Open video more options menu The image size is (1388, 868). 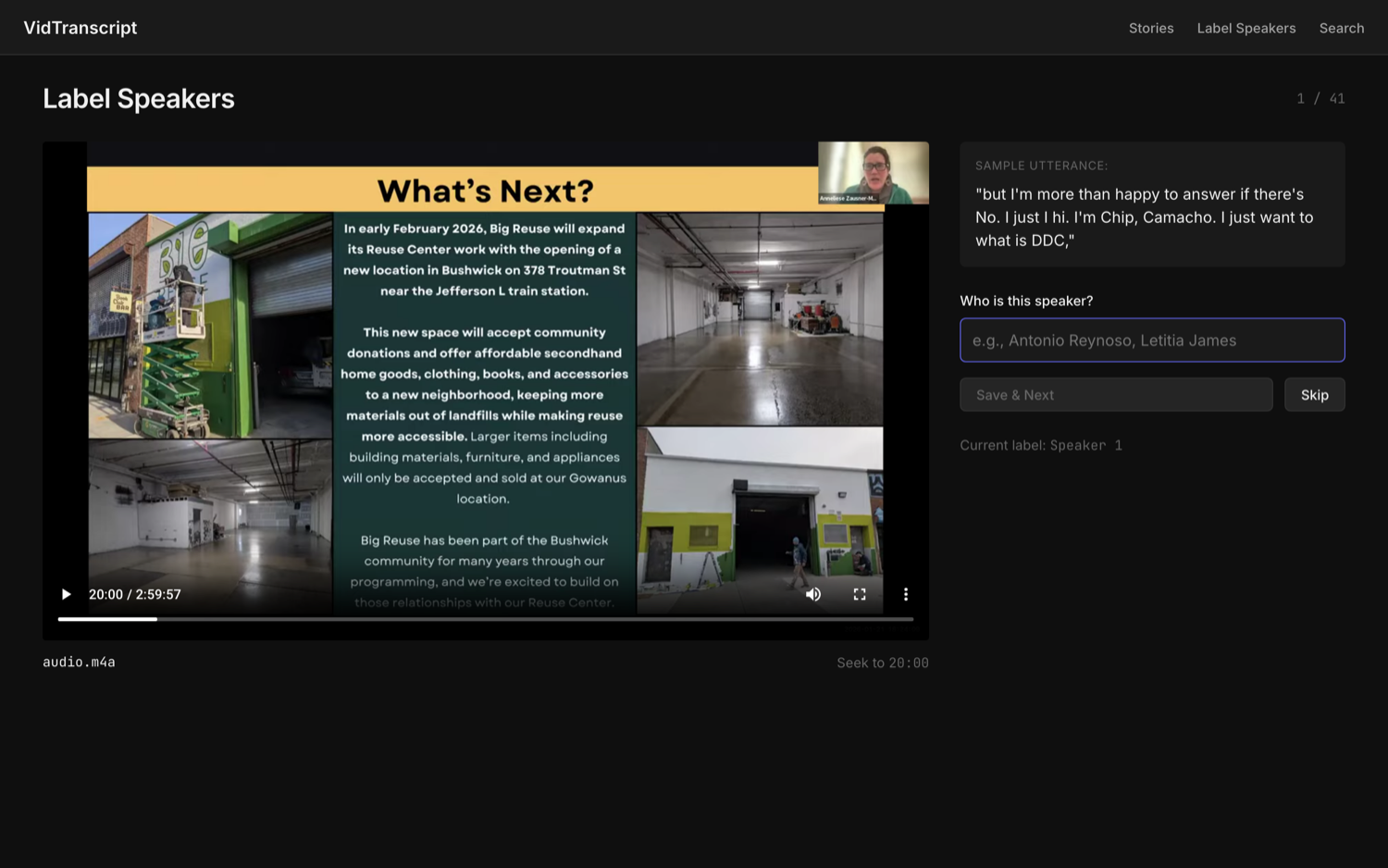[906, 594]
